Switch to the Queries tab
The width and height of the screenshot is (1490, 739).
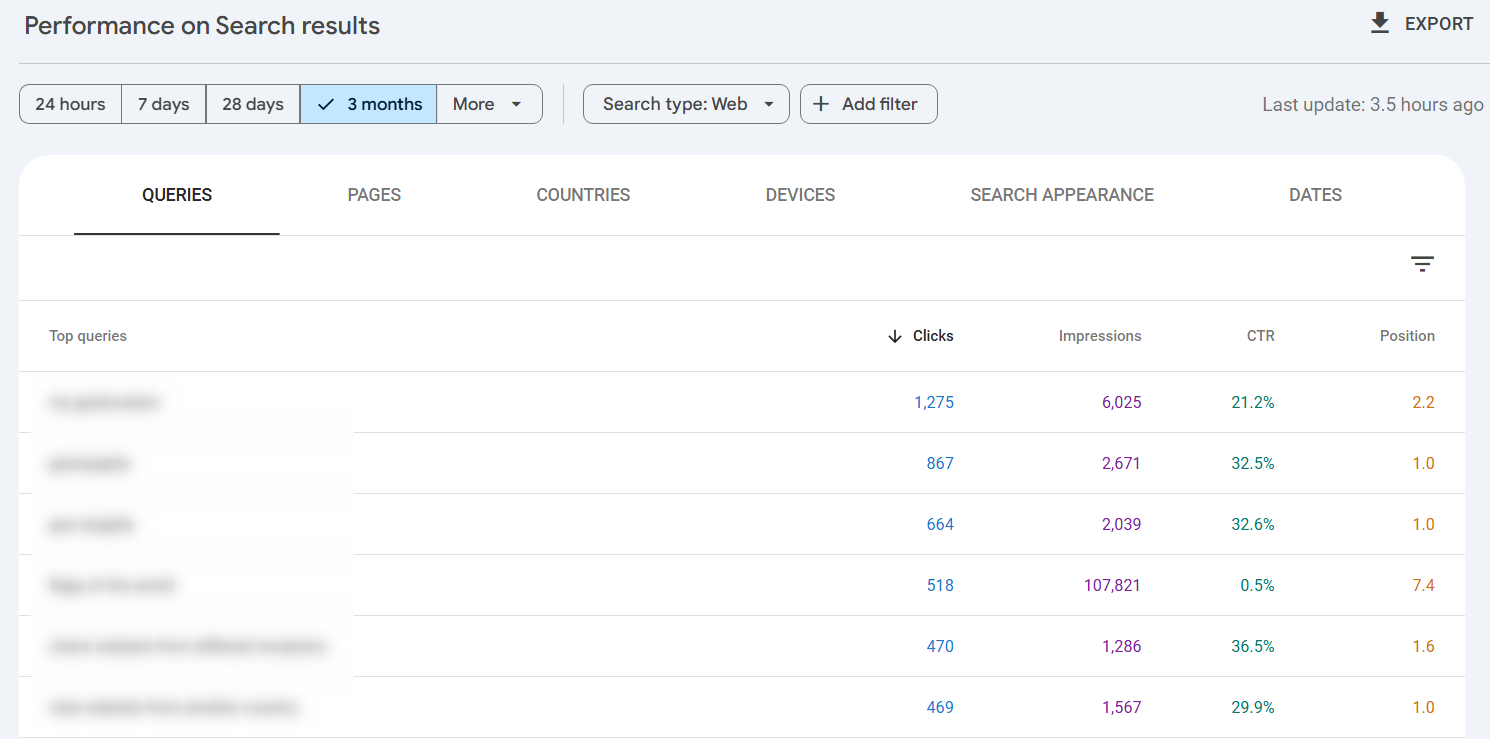coord(177,195)
